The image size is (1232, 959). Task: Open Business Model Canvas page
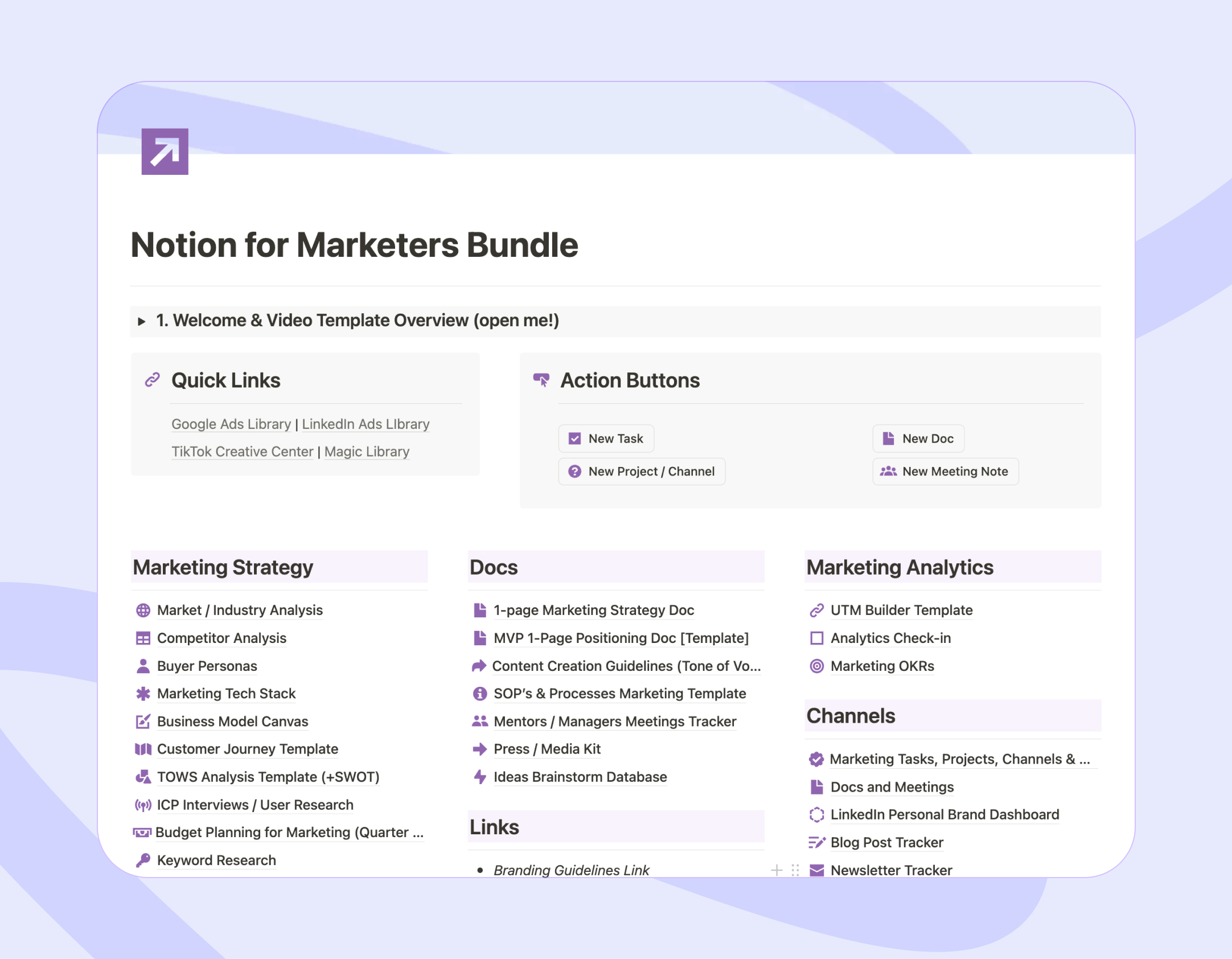(x=232, y=722)
